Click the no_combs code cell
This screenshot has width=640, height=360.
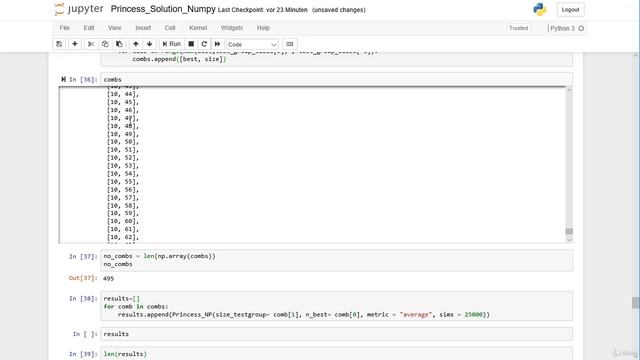(x=336, y=260)
